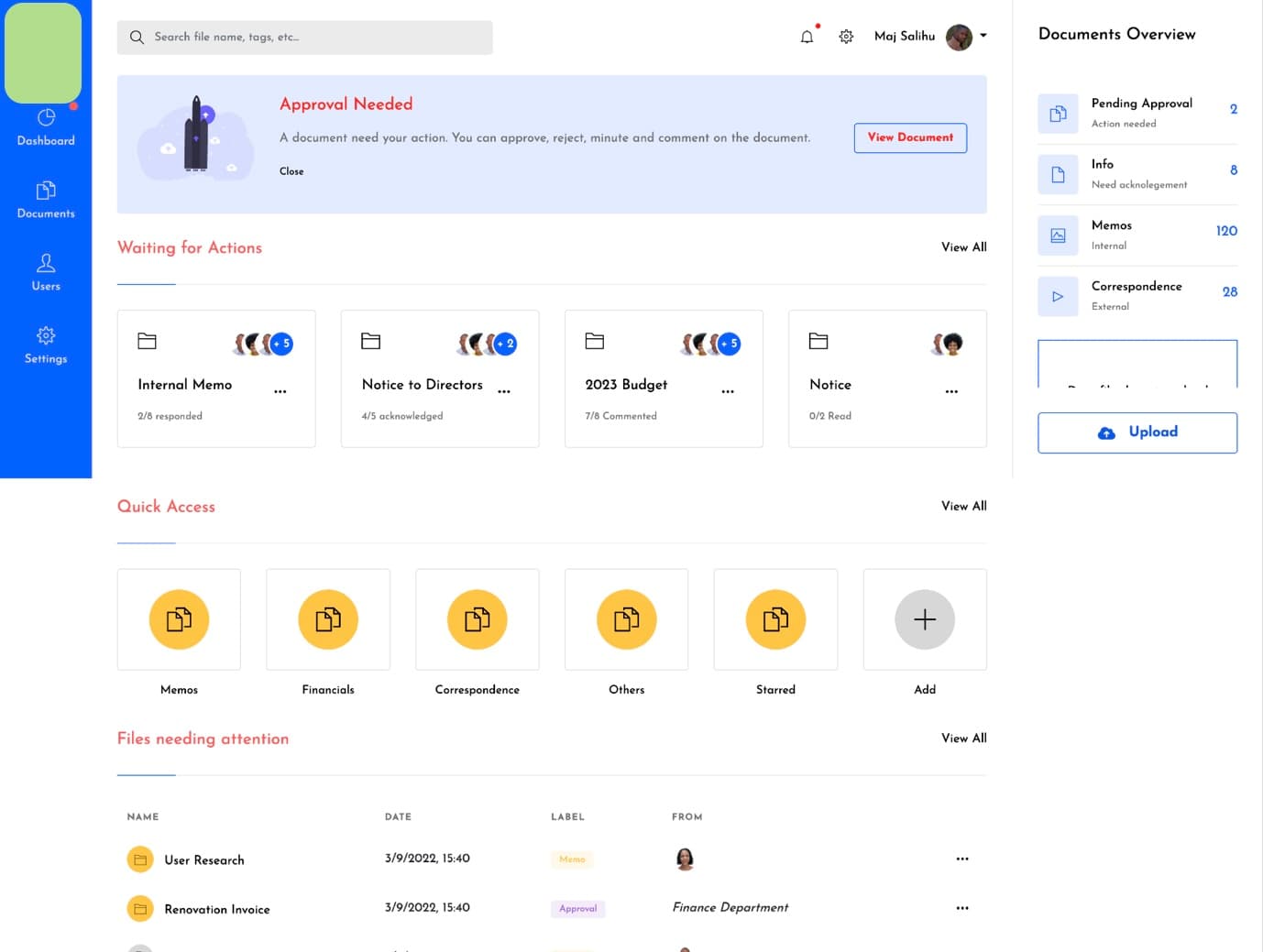1263x952 pixels.
Task: Open Users section in the sidebar
Action: point(46,272)
